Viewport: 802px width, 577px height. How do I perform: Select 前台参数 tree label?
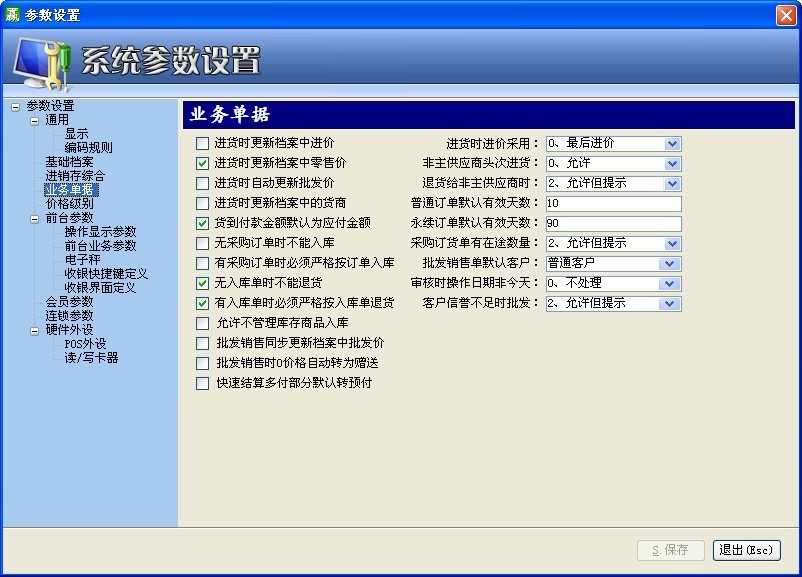[70, 218]
